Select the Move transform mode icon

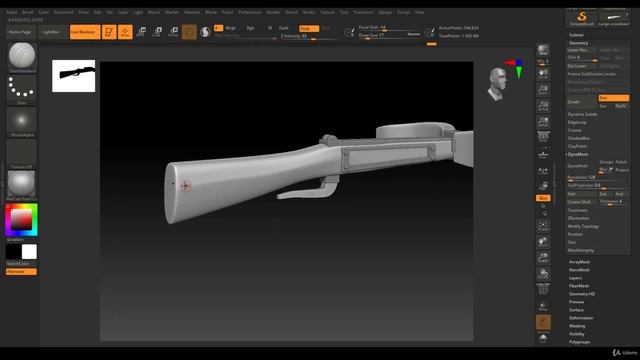142,32
